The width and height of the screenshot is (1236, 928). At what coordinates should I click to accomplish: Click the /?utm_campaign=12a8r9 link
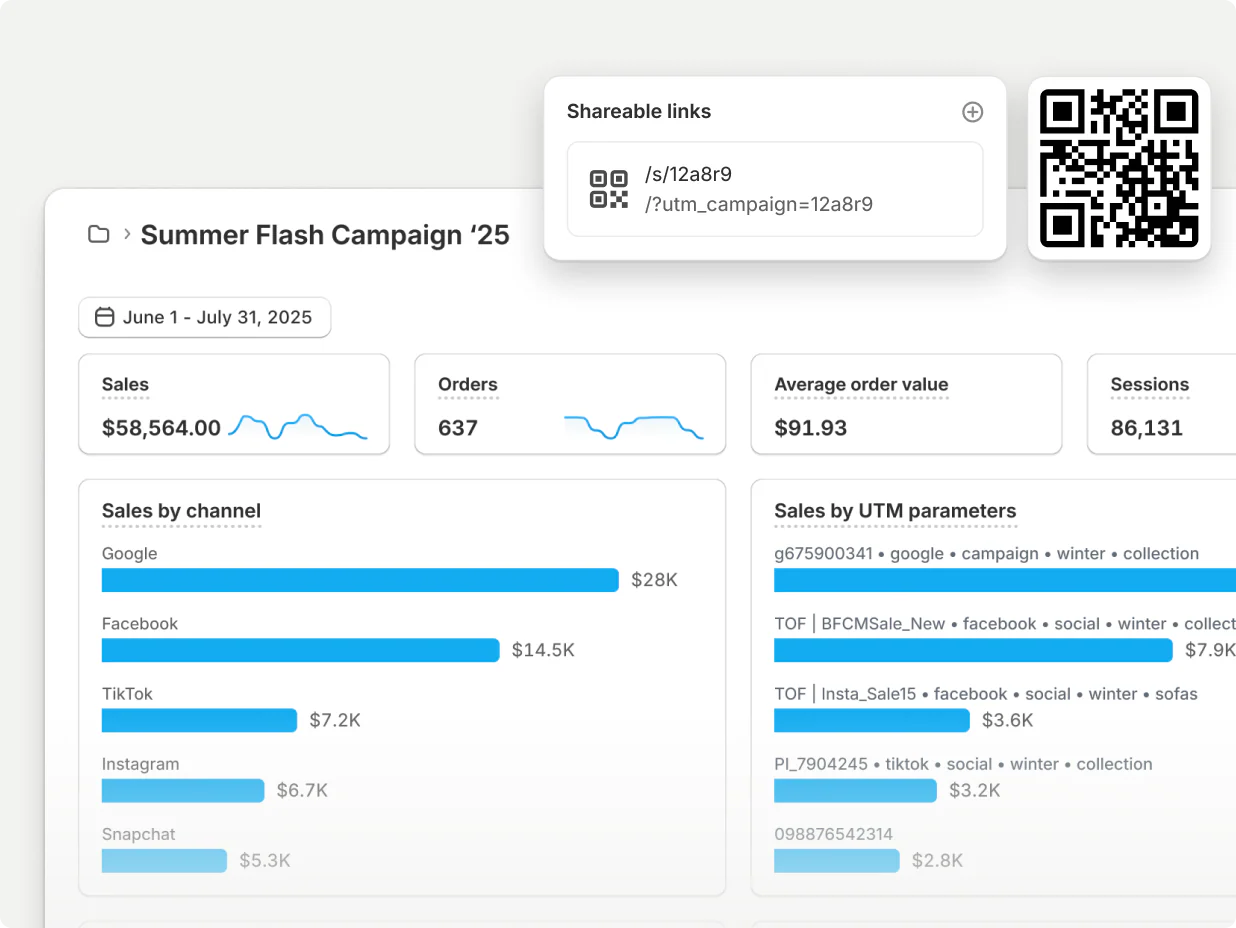click(x=759, y=204)
